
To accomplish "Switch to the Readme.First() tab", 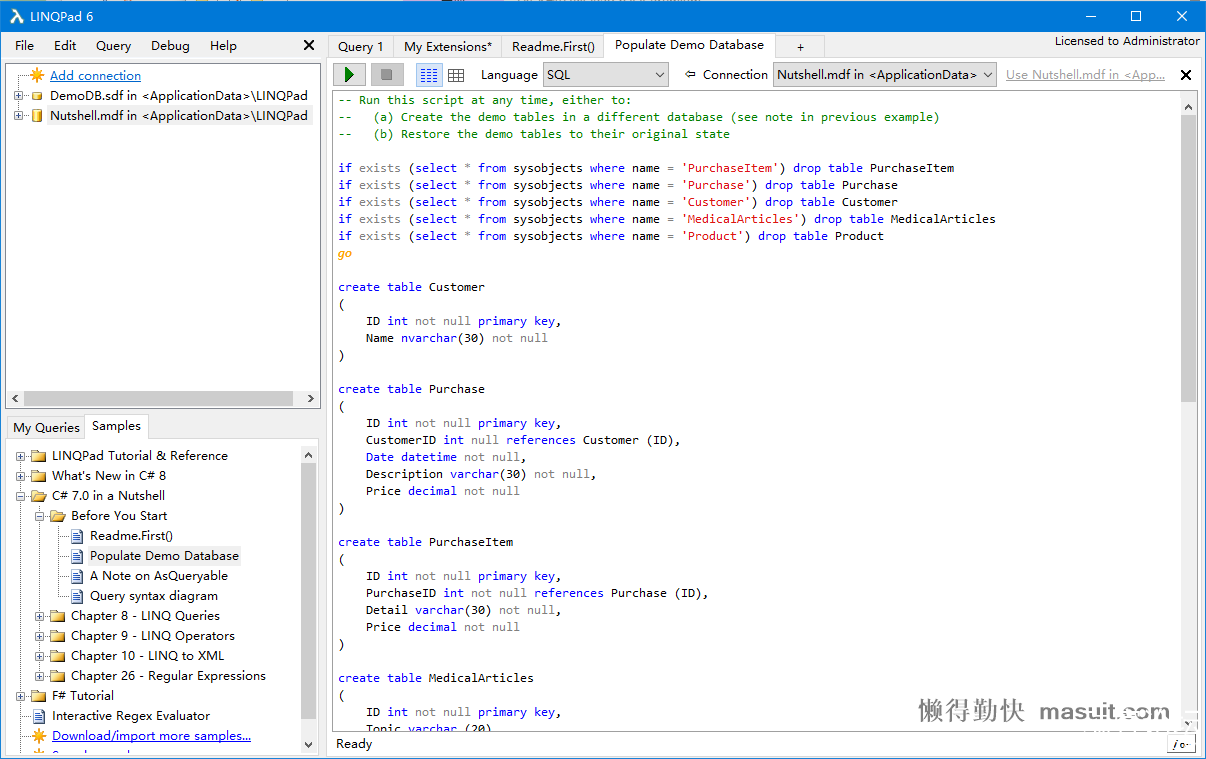I will tap(553, 47).
